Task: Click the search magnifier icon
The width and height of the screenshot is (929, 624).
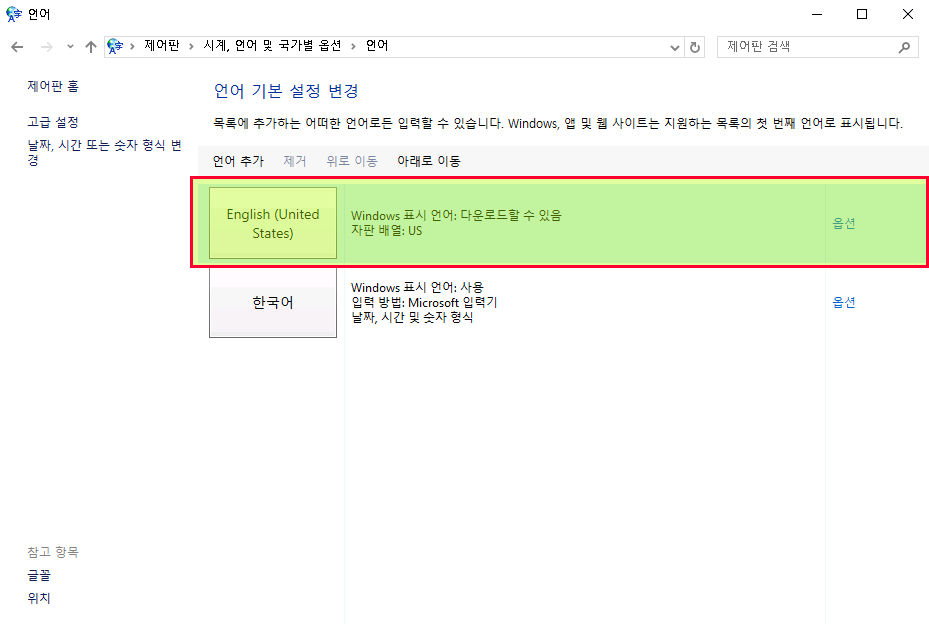Action: [904, 47]
